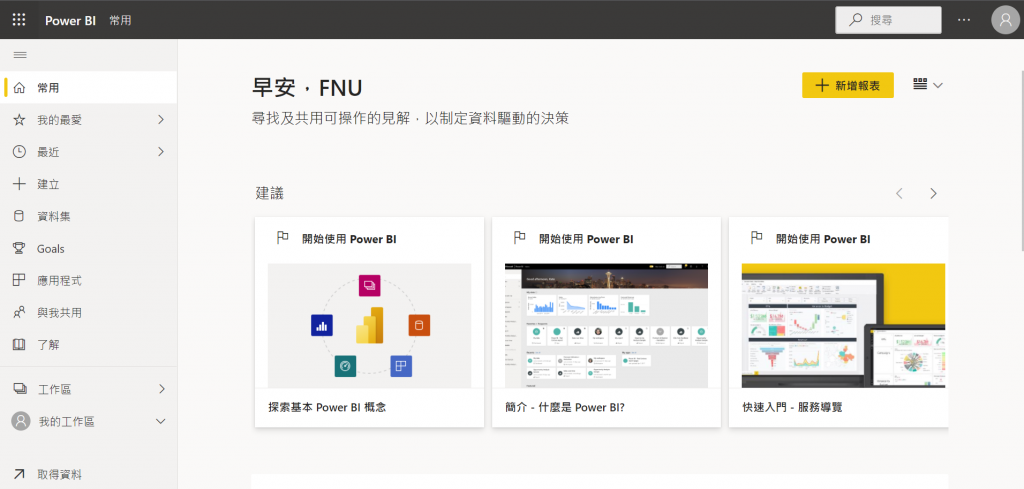Show next suggestions with right arrow

point(933,193)
